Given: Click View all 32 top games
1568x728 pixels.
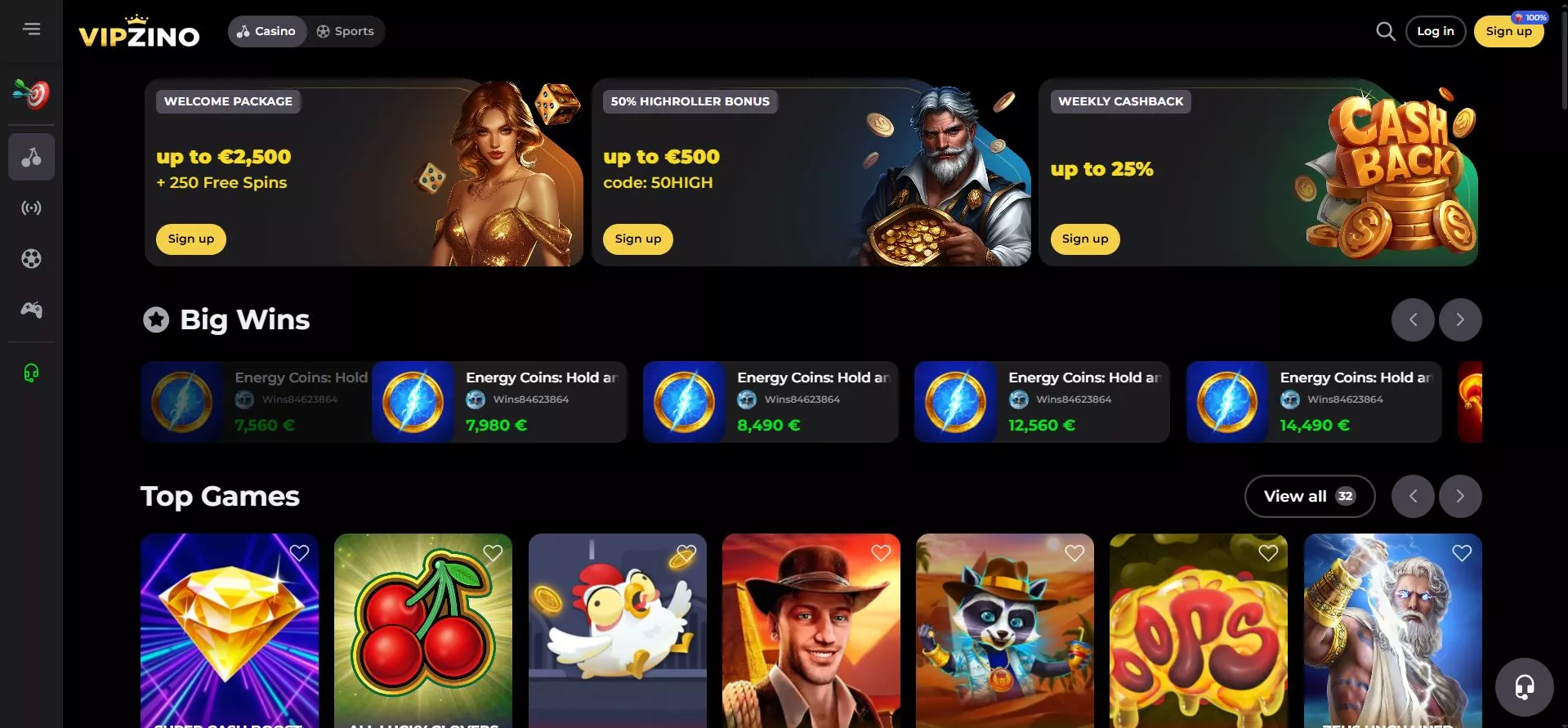Looking at the screenshot, I should 1310,496.
